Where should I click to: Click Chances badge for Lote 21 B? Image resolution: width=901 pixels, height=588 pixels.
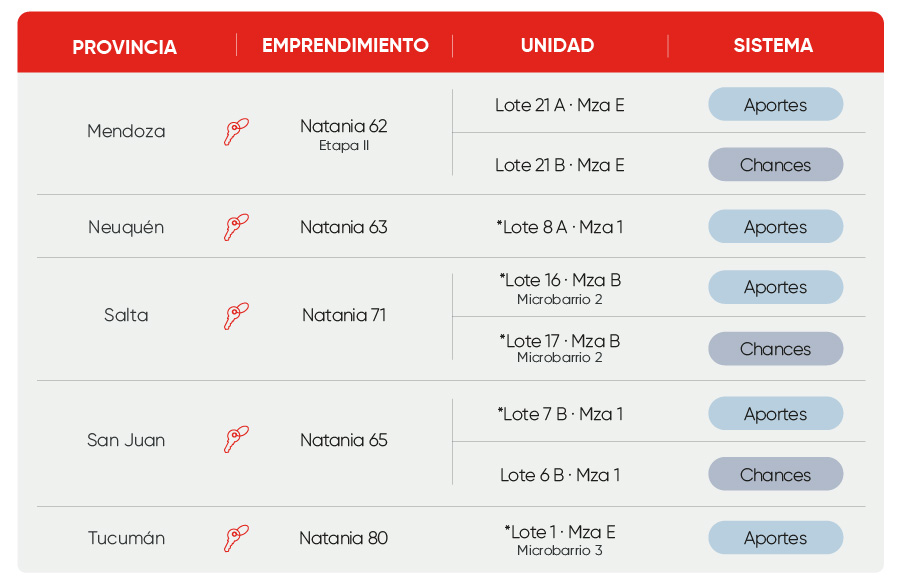click(775, 165)
